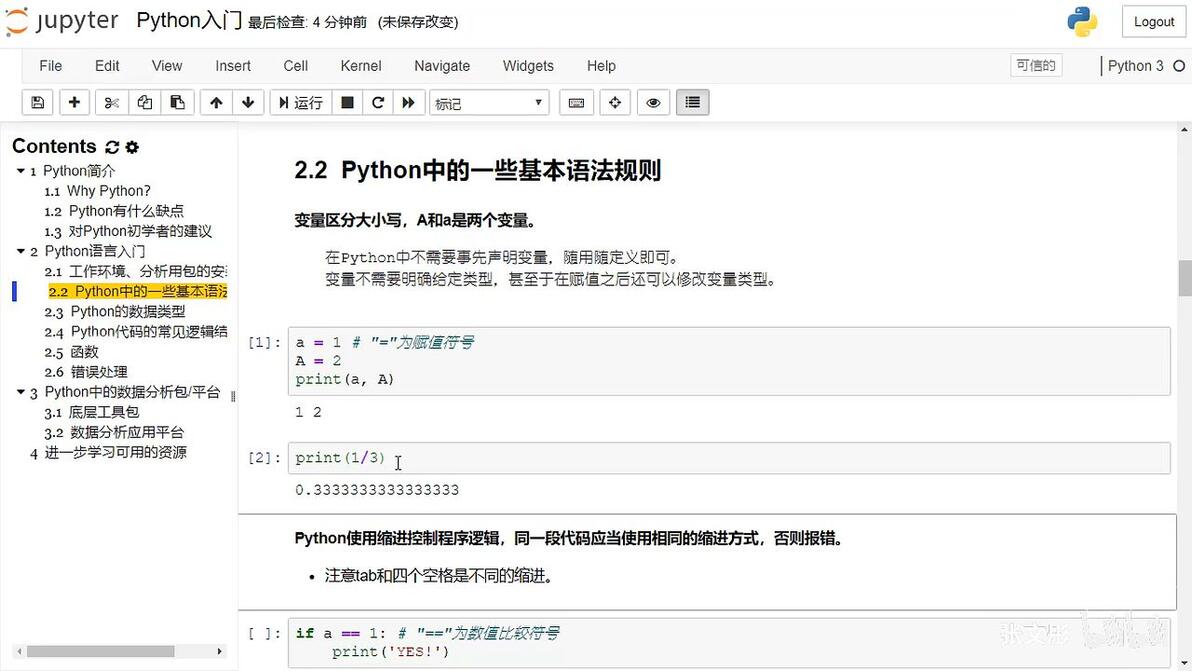Move selected cell up with arrow icon

pos(217,103)
